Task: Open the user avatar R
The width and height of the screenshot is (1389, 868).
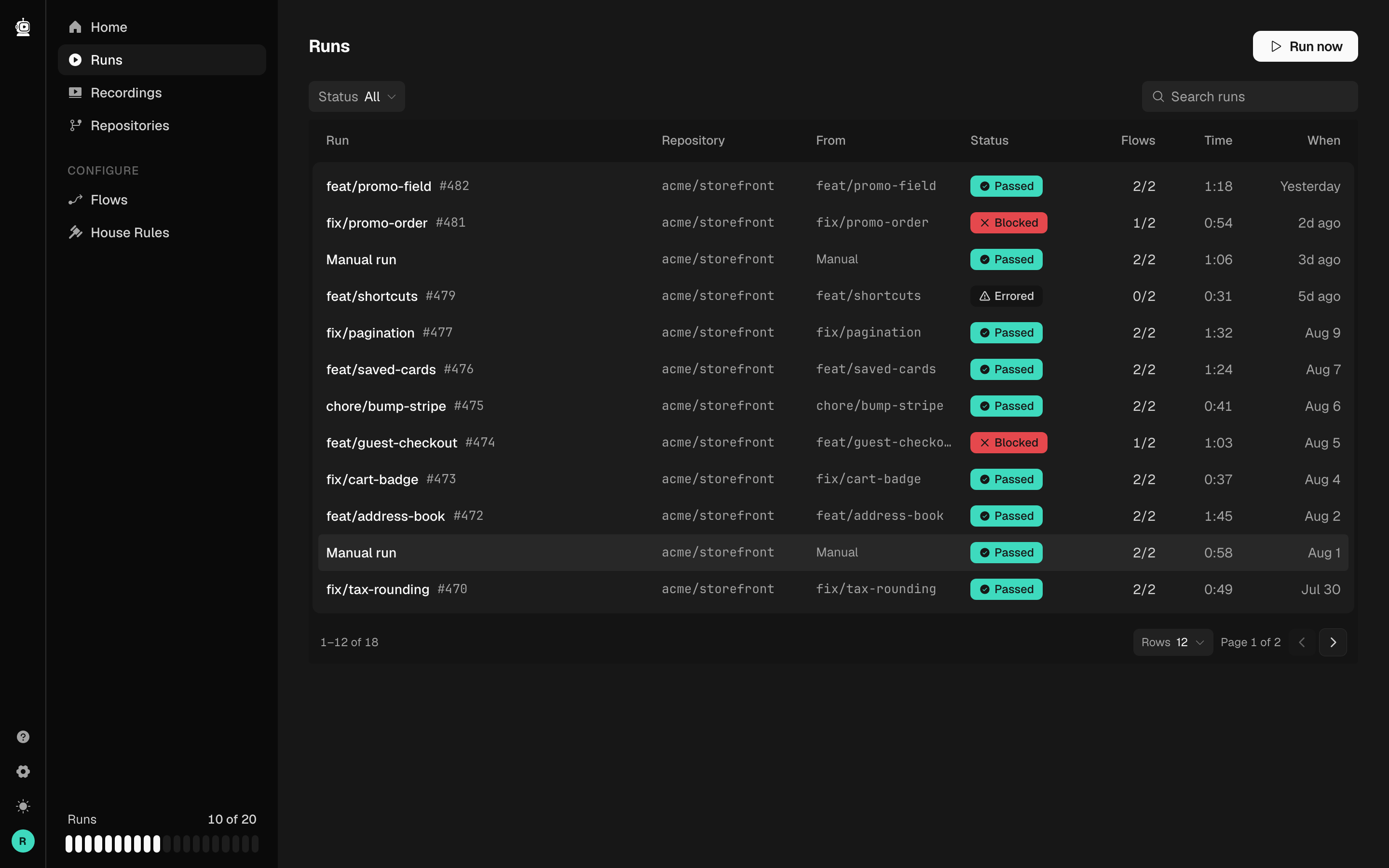Action: click(x=23, y=841)
